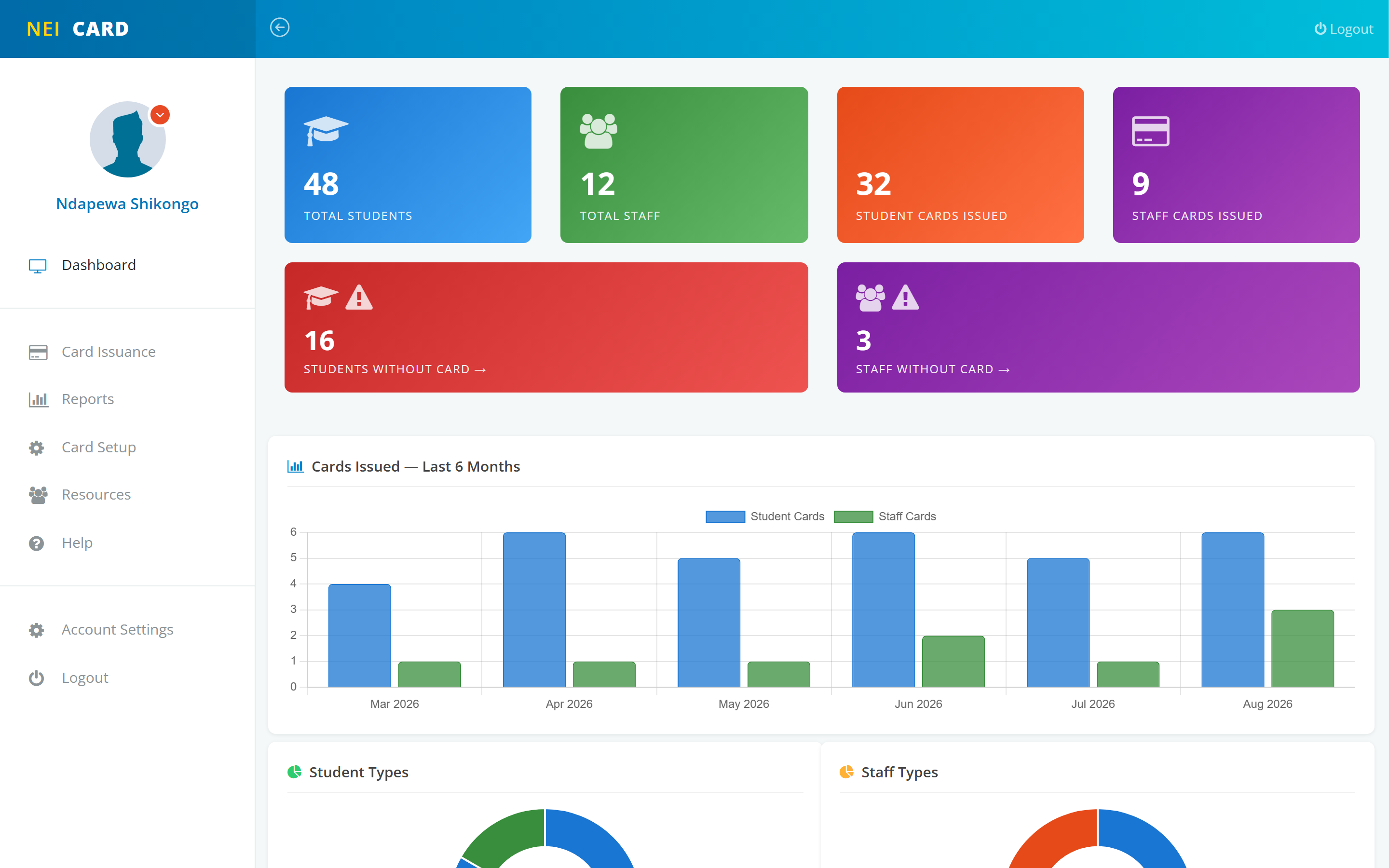Click the pie icon beside Student Types
Screen dimensions: 1389x868
pyautogui.click(x=295, y=772)
